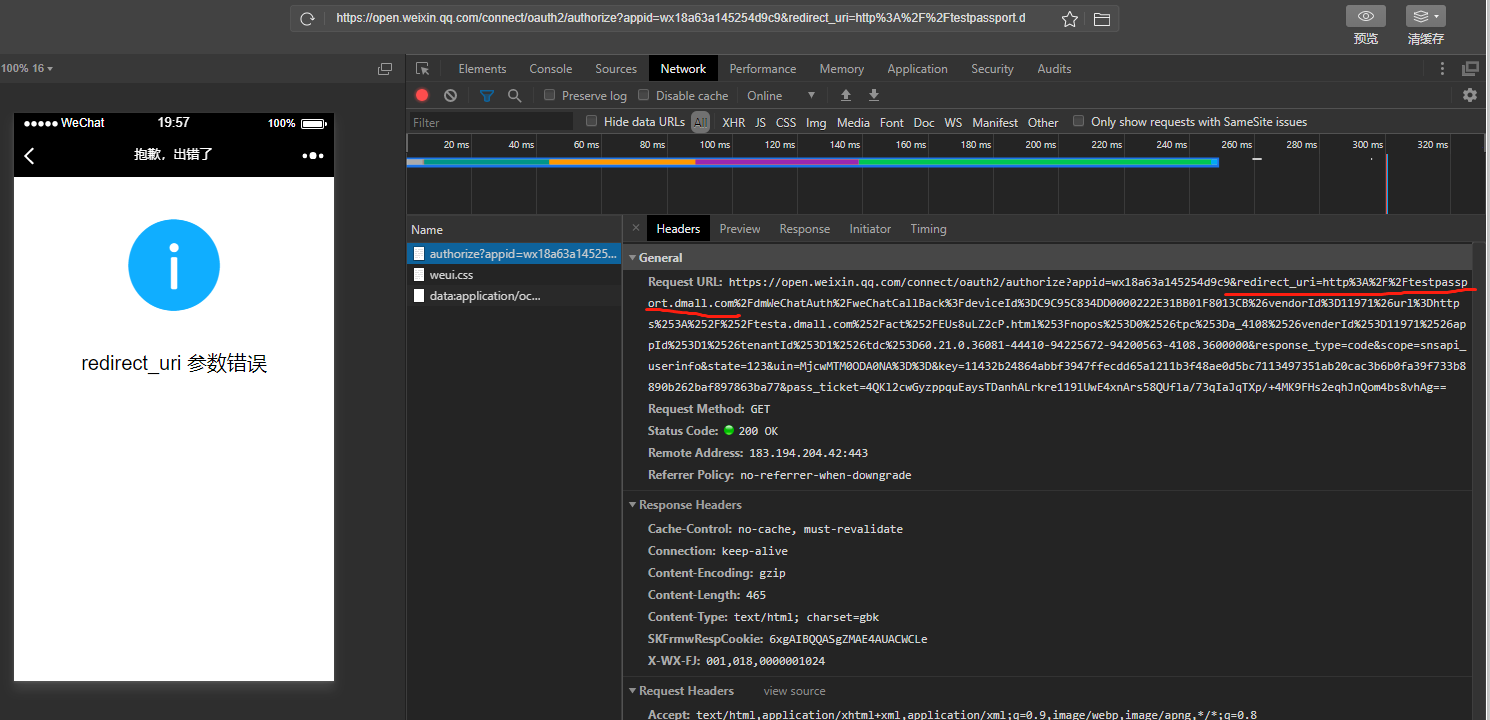Check Only show requests with SameSite issues
Image resolution: width=1490 pixels, height=720 pixels.
point(1078,121)
